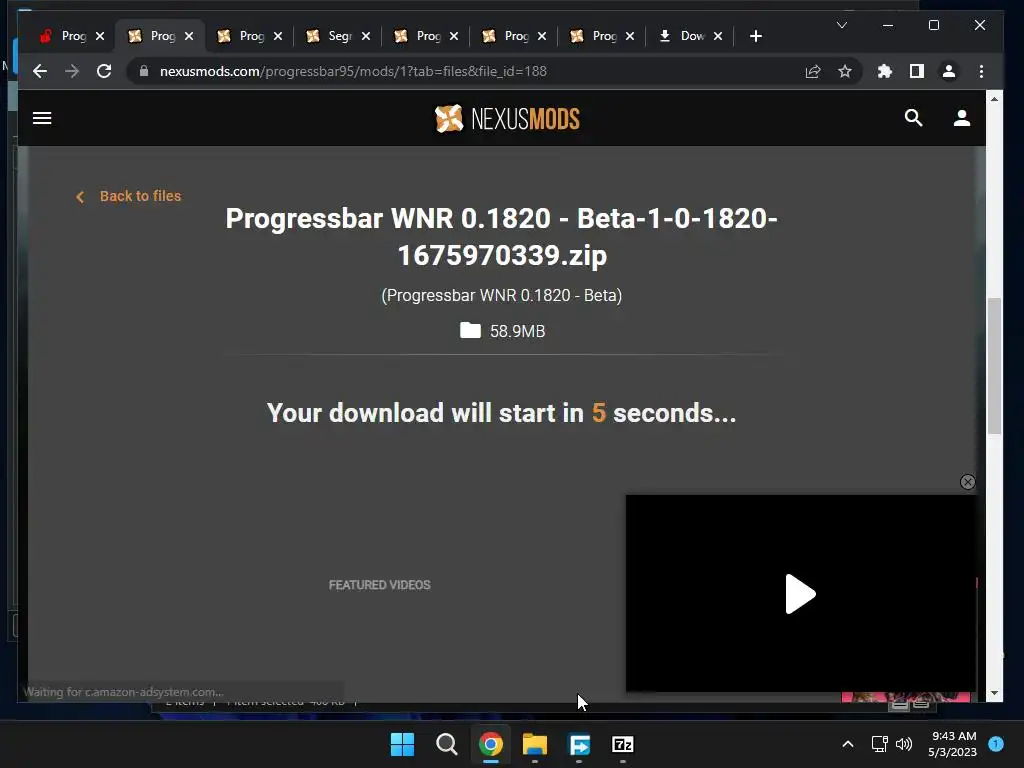1024x768 pixels.
Task: Open Chrome profile avatar
Action: tap(949, 71)
